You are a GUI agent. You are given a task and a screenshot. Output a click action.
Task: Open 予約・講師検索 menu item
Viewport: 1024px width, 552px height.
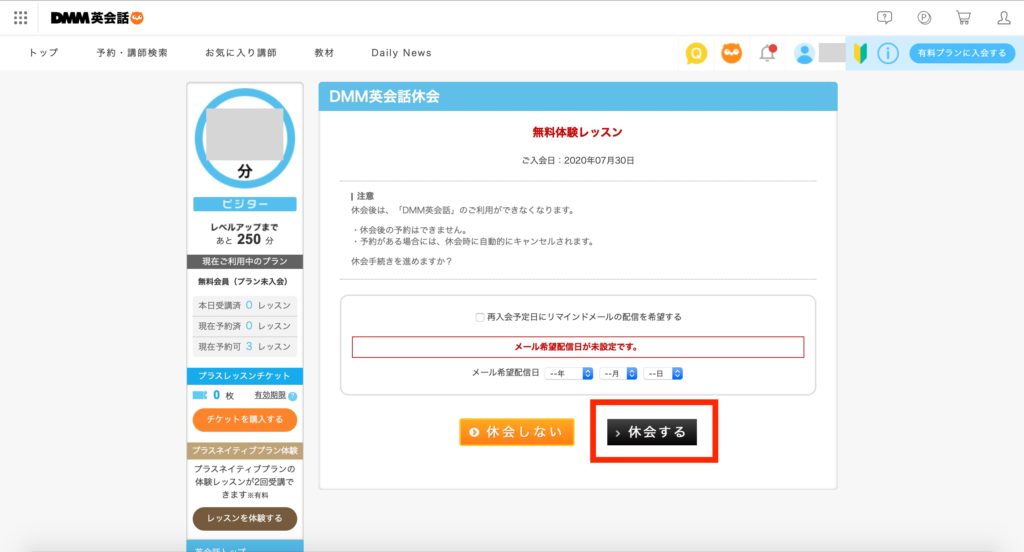pyautogui.click(x=132, y=53)
